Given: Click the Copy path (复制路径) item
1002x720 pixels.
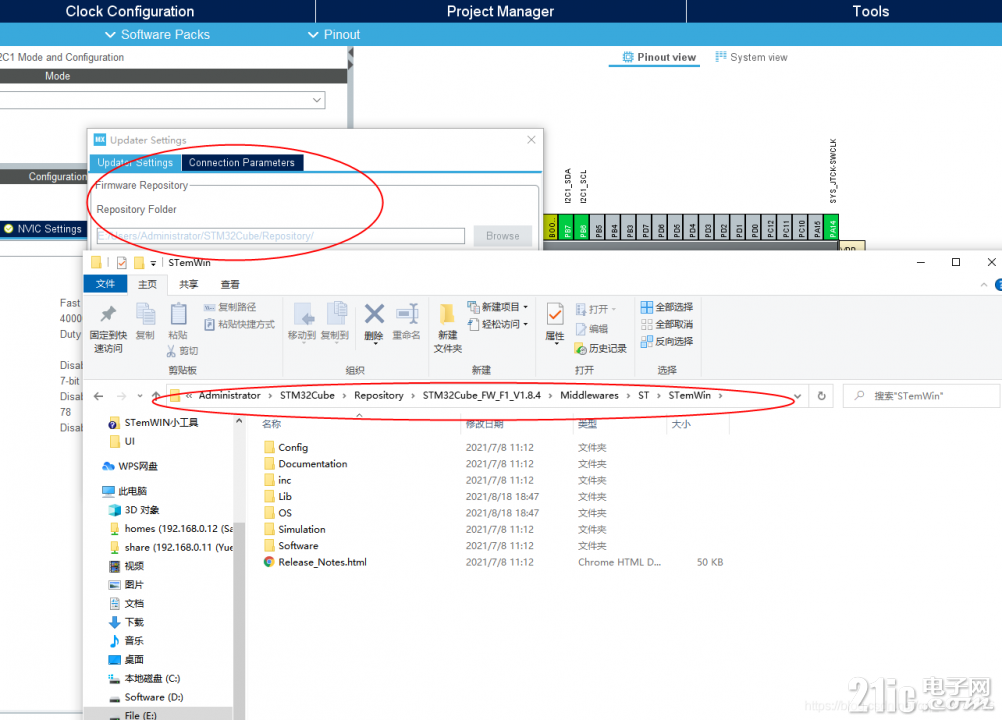Looking at the screenshot, I should point(231,307).
